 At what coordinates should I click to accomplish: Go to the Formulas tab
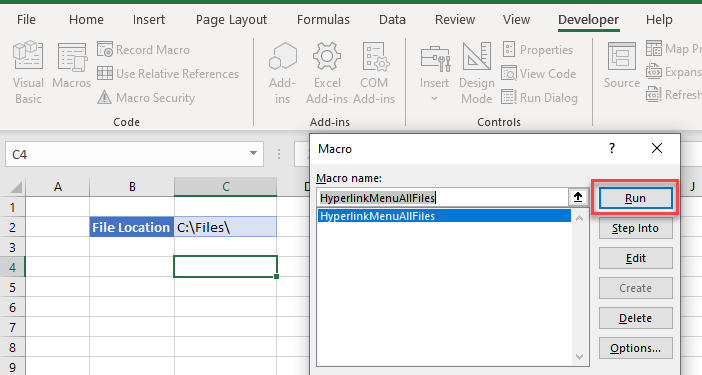coord(323,20)
